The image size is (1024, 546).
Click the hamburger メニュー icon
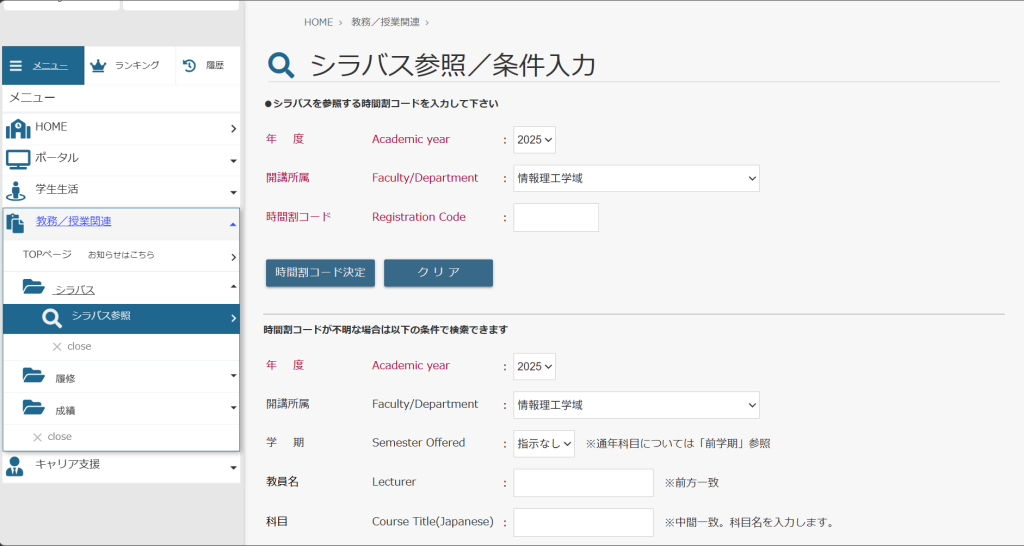(x=16, y=66)
